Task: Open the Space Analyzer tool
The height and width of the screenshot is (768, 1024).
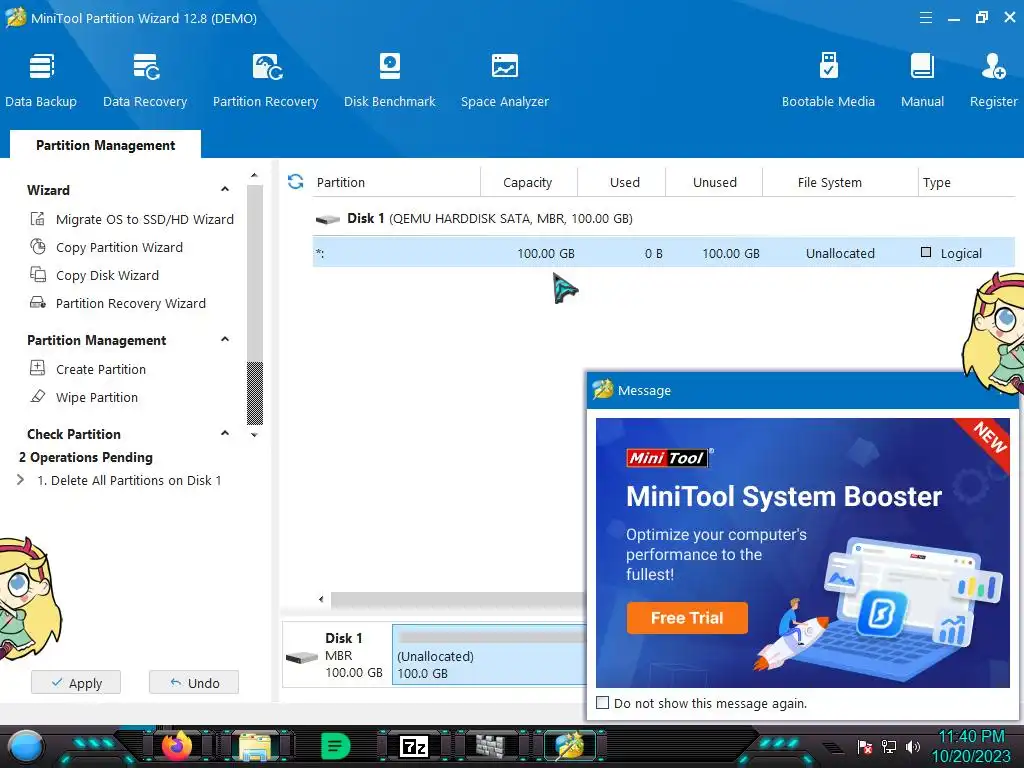Action: [x=505, y=80]
